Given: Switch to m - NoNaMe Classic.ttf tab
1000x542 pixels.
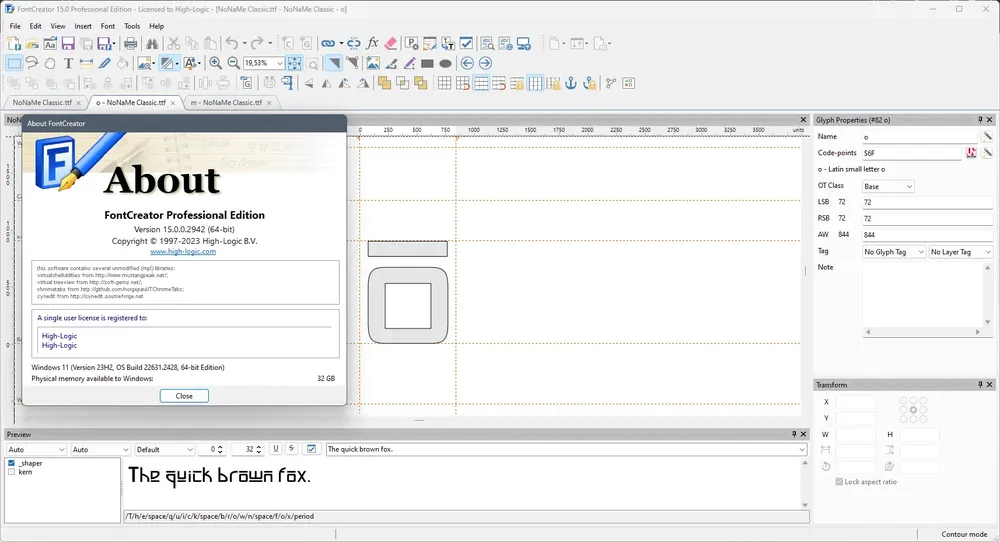Looking at the screenshot, I should 226,102.
